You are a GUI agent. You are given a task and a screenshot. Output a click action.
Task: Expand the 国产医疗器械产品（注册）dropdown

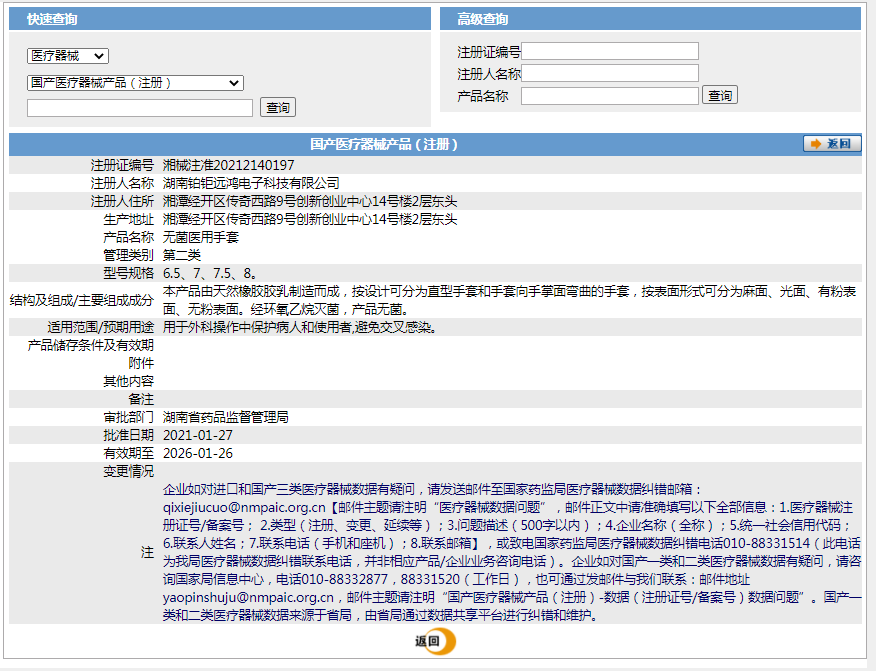pos(135,83)
